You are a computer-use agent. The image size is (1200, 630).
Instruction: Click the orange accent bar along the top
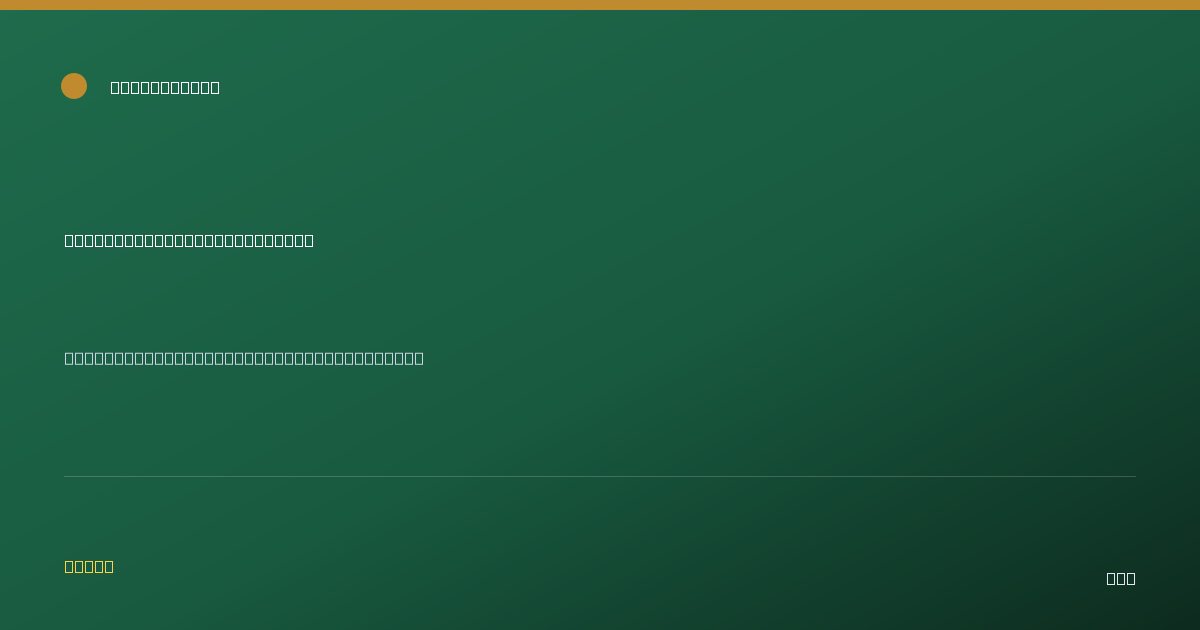point(600,5)
